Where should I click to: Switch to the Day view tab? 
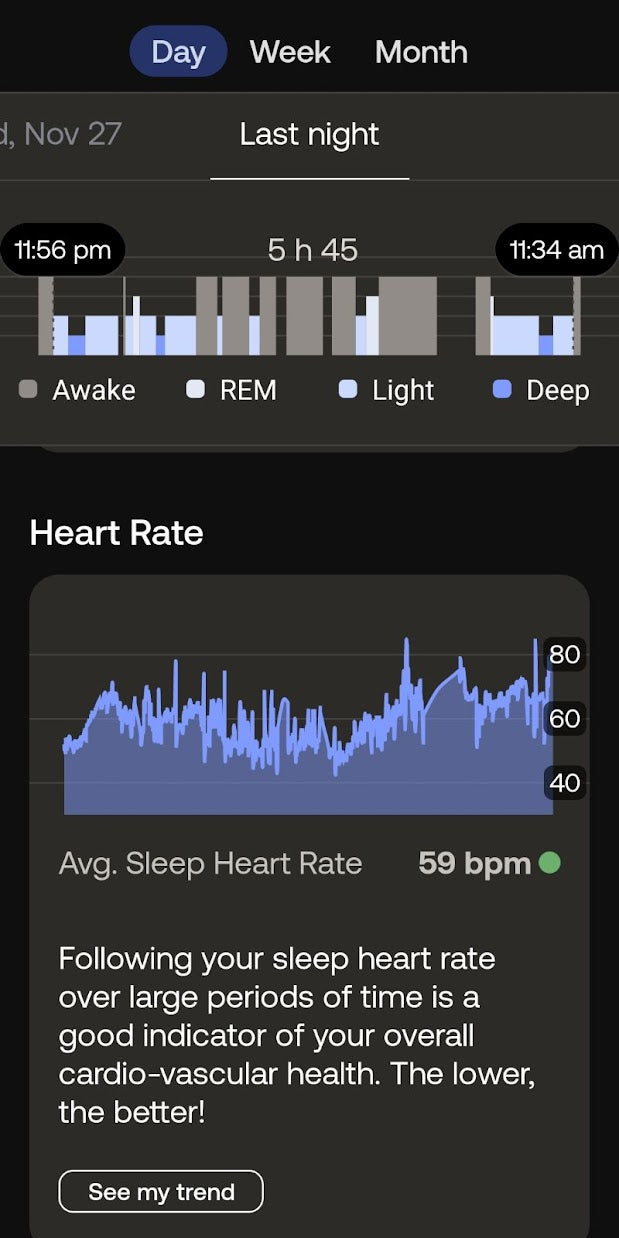coord(178,52)
